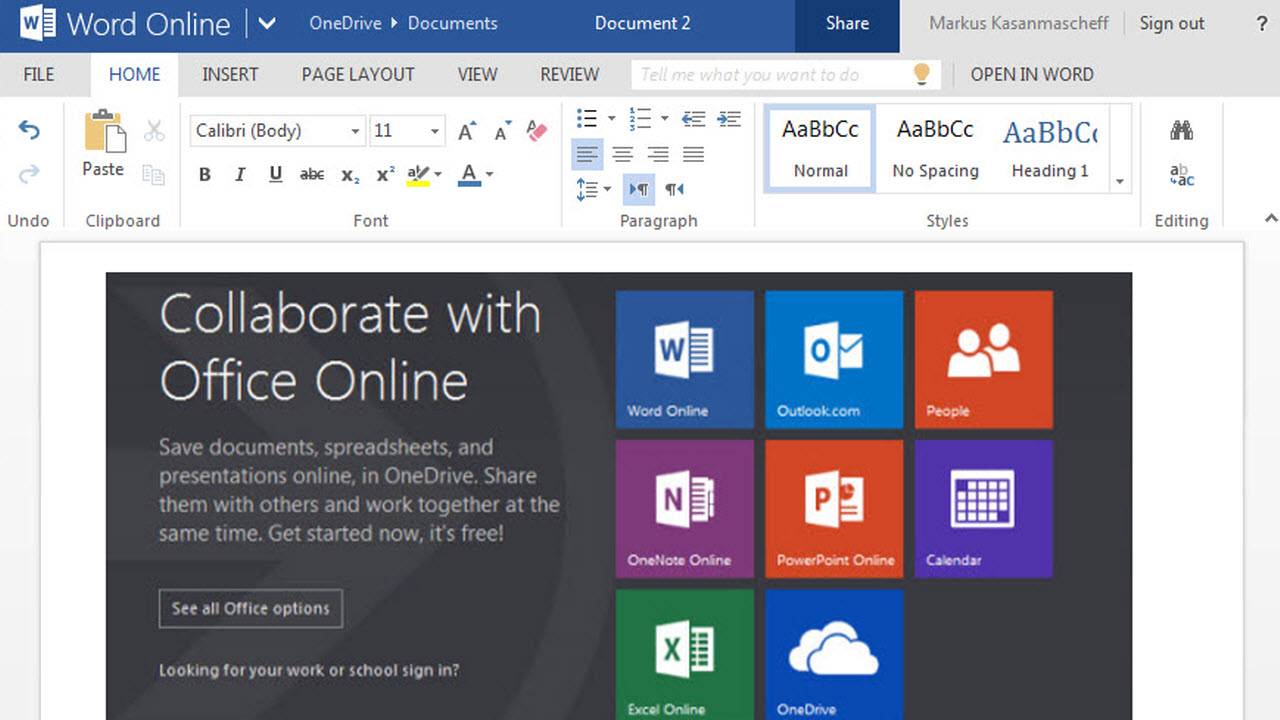Screen dimensions: 1280x720
Task: Select the strikethrough icon
Action: (x=311, y=174)
